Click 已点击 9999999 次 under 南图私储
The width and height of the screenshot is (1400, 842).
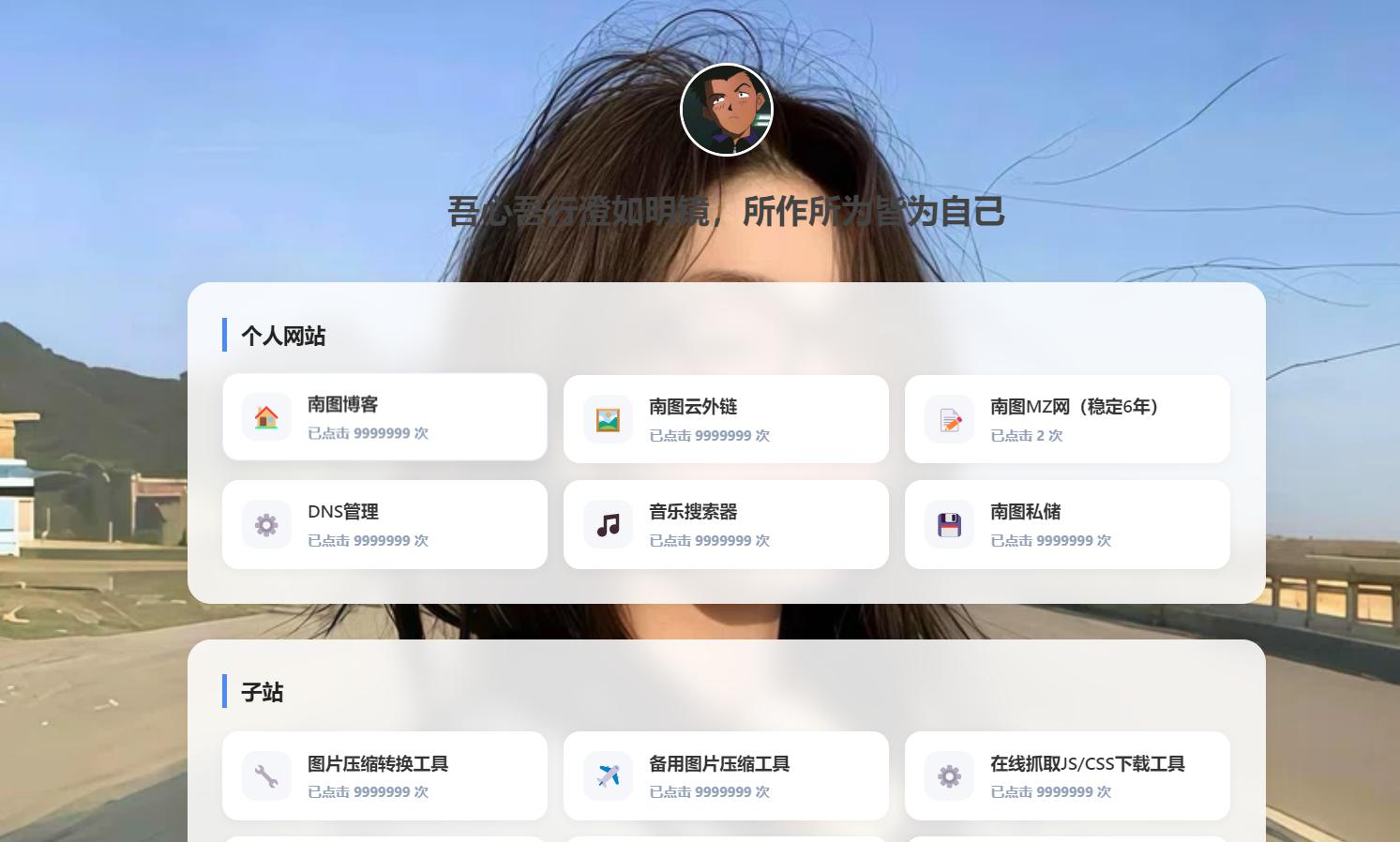pos(1050,540)
